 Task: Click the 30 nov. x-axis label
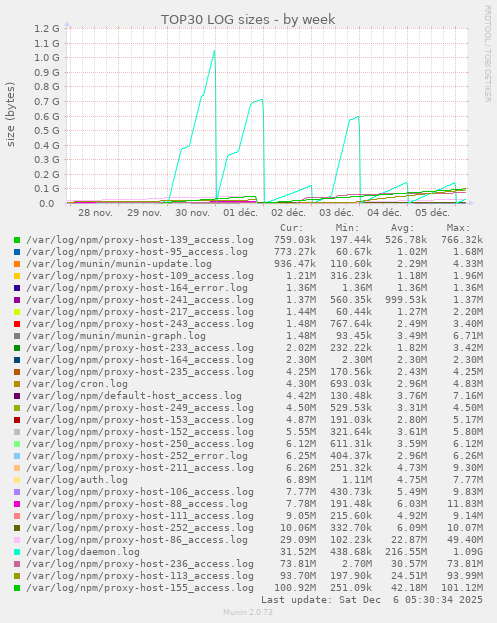(x=192, y=213)
